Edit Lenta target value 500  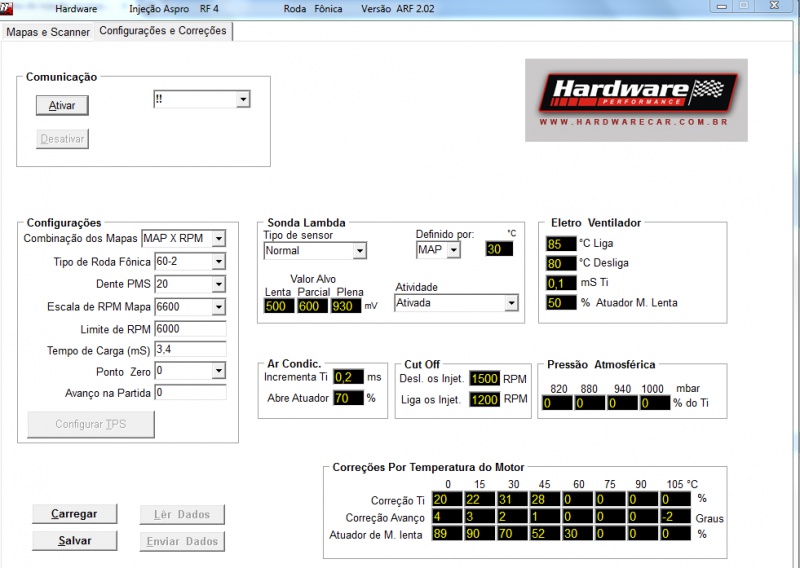[x=279, y=306]
